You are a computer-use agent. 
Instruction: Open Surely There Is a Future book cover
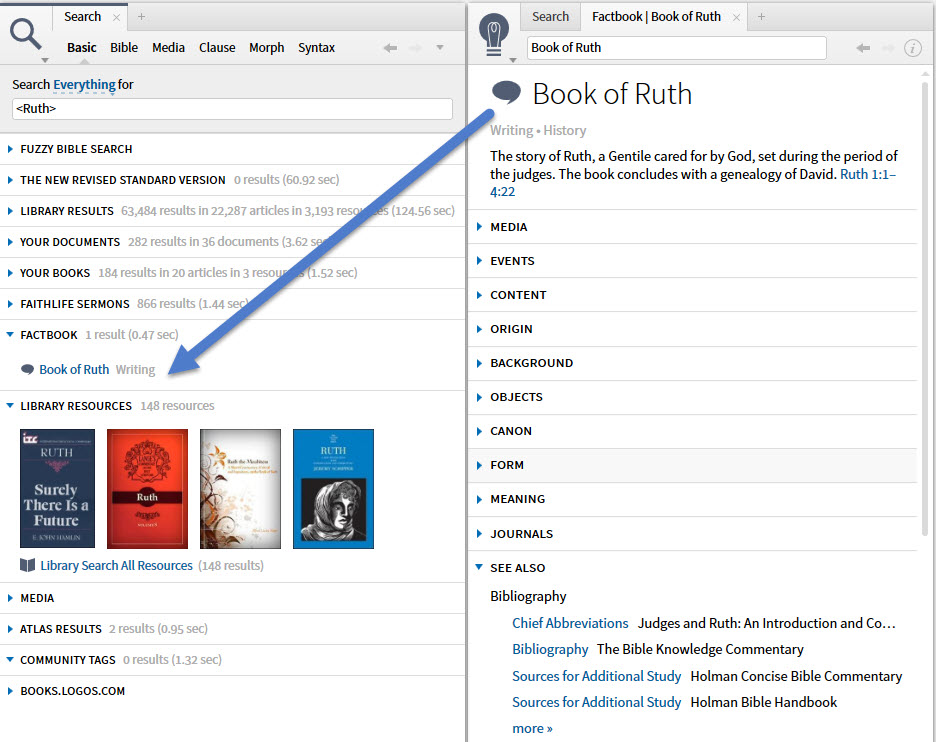(x=57, y=488)
